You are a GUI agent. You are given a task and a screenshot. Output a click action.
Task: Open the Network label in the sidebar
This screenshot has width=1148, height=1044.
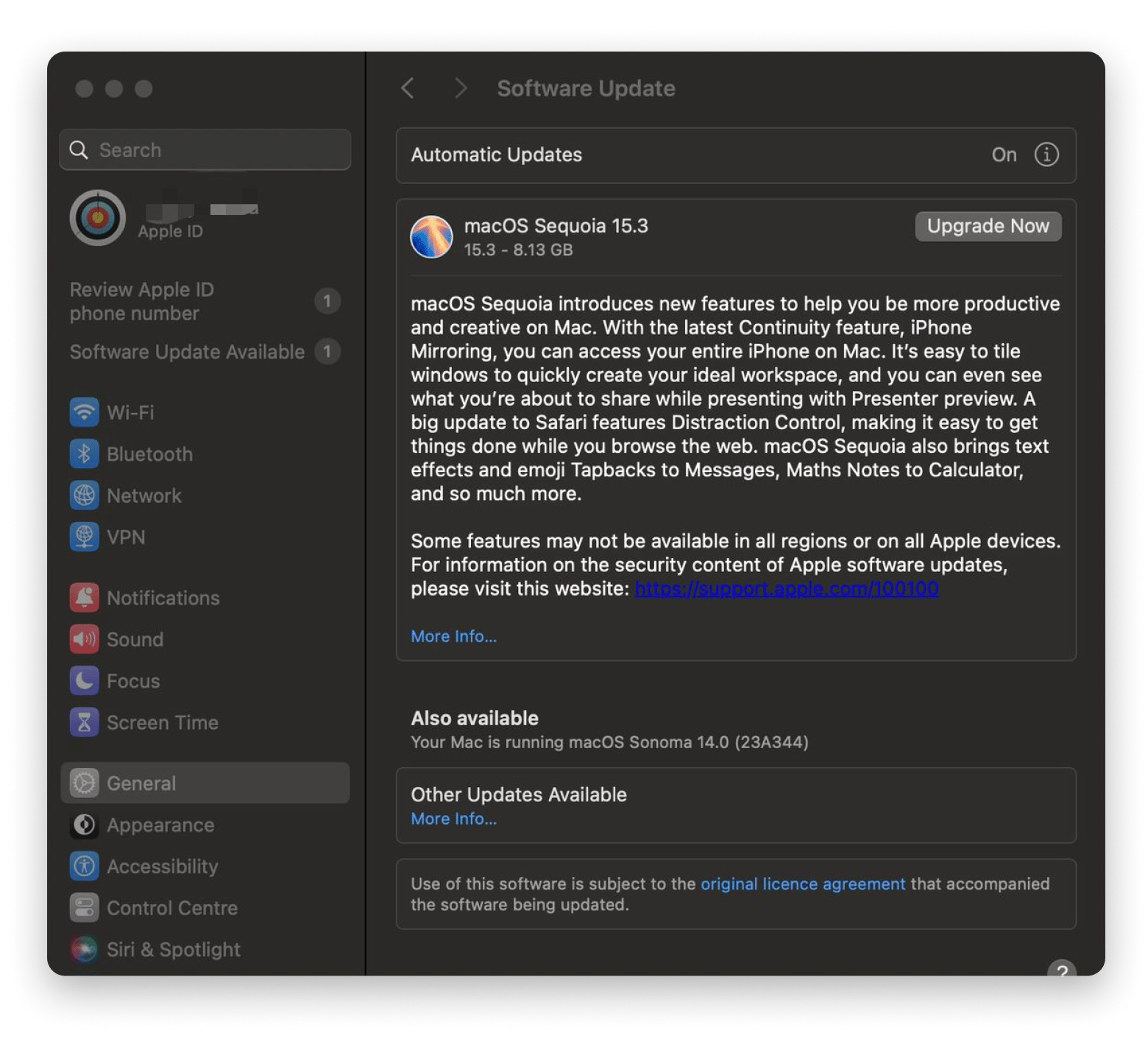144,495
